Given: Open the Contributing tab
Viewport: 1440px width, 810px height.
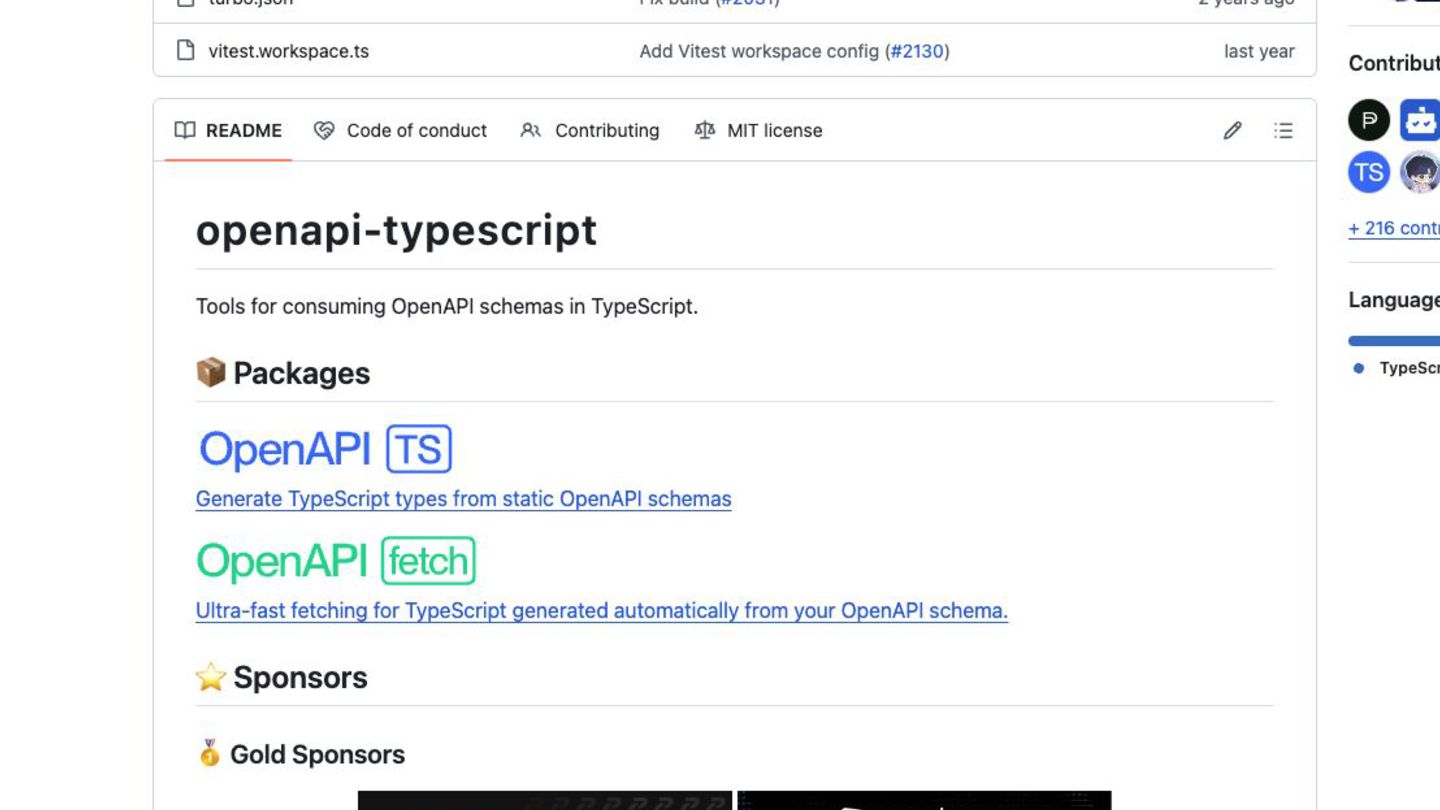Looking at the screenshot, I should point(590,130).
